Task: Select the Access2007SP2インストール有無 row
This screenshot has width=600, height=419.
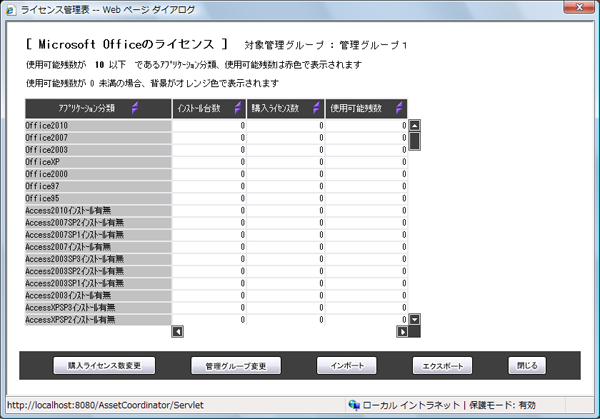Action: coord(216,223)
